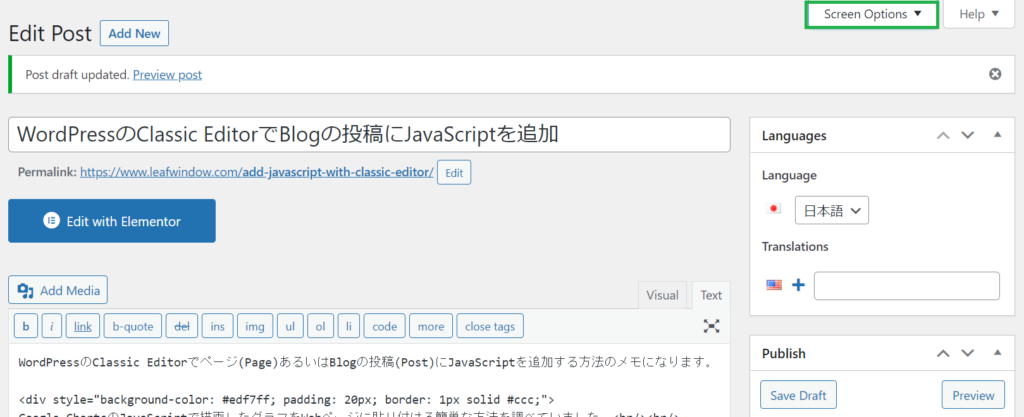Insert bold tag with b button
The width and height of the screenshot is (1024, 417).
point(25,326)
